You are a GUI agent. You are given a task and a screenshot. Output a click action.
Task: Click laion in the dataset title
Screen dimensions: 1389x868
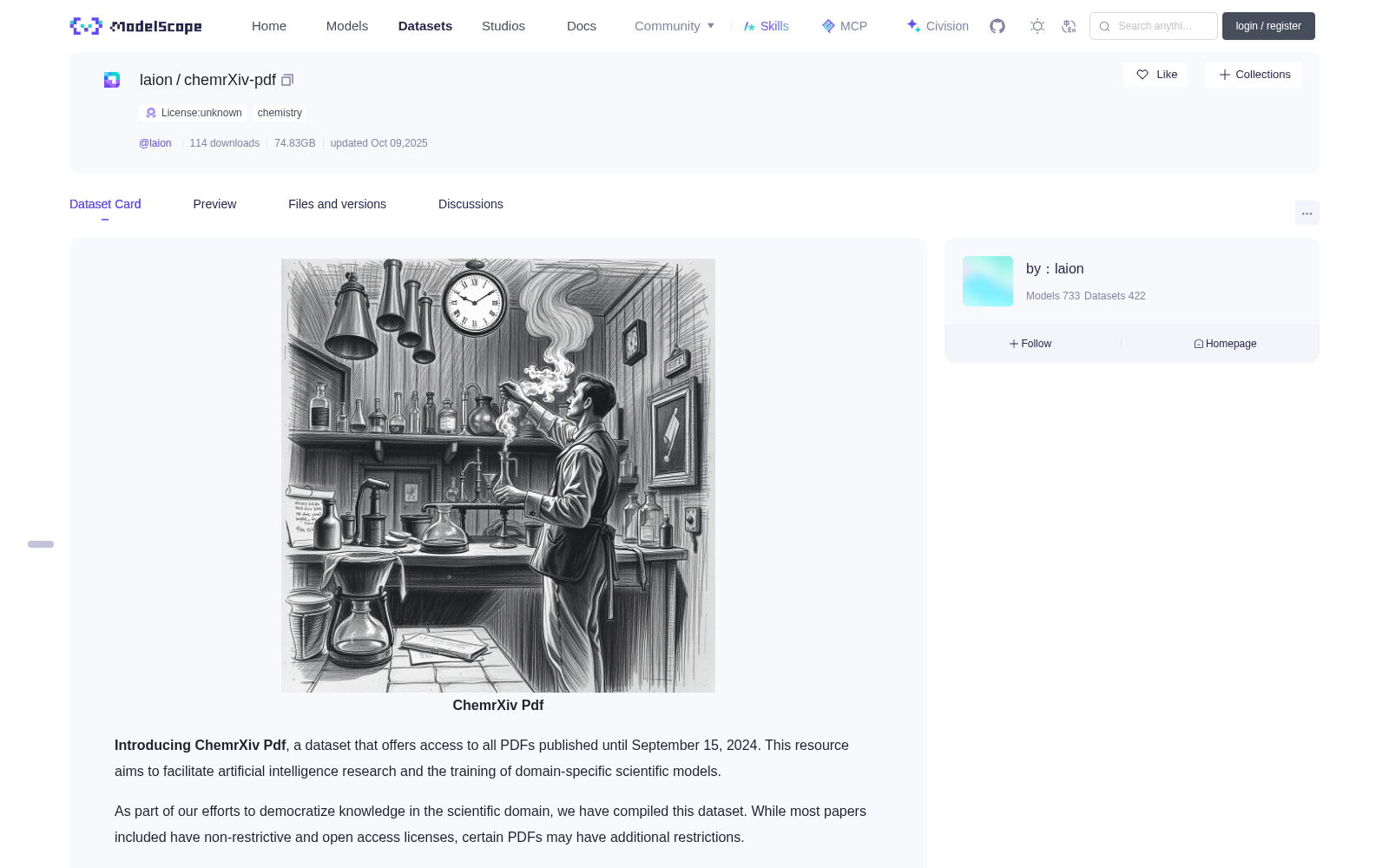(x=156, y=80)
